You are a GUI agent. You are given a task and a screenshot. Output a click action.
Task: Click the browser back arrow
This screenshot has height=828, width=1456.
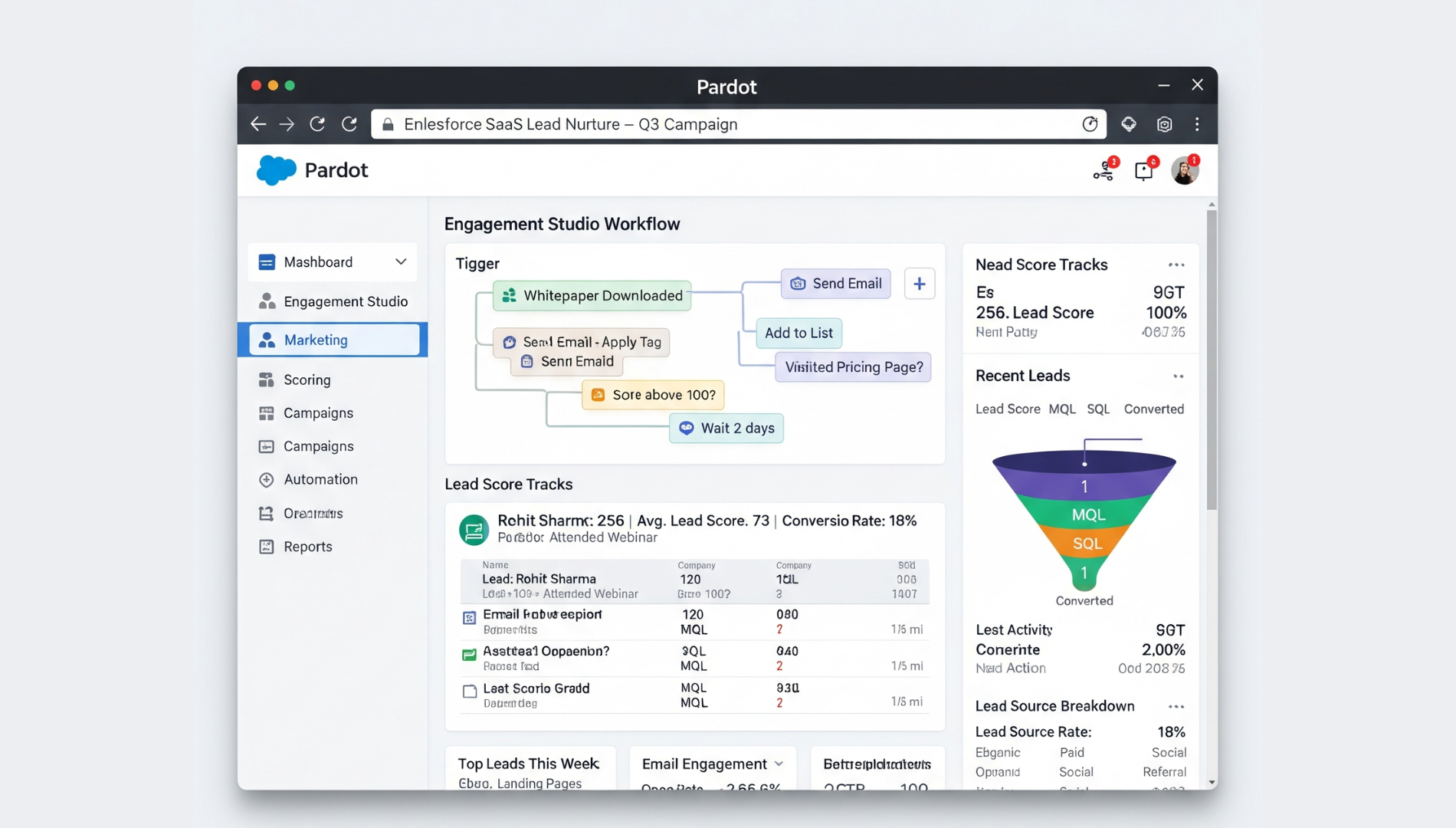pos(258,124)
